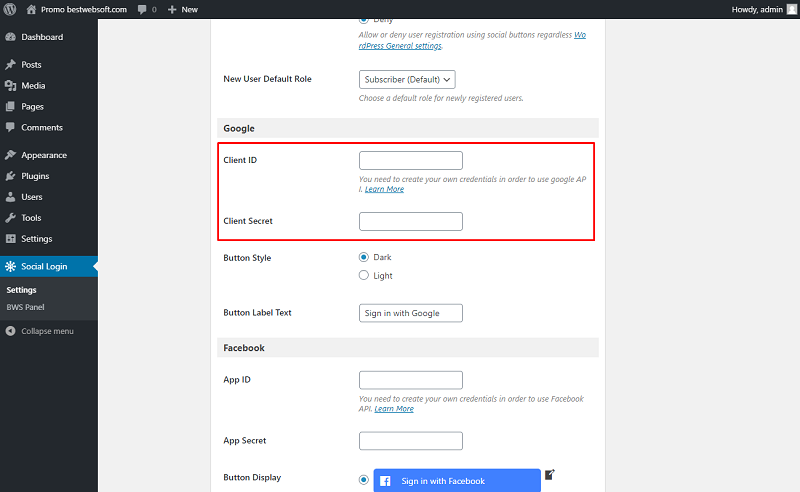Click the Button Display label
Screen dimensions: 800x492
[252, 477]
